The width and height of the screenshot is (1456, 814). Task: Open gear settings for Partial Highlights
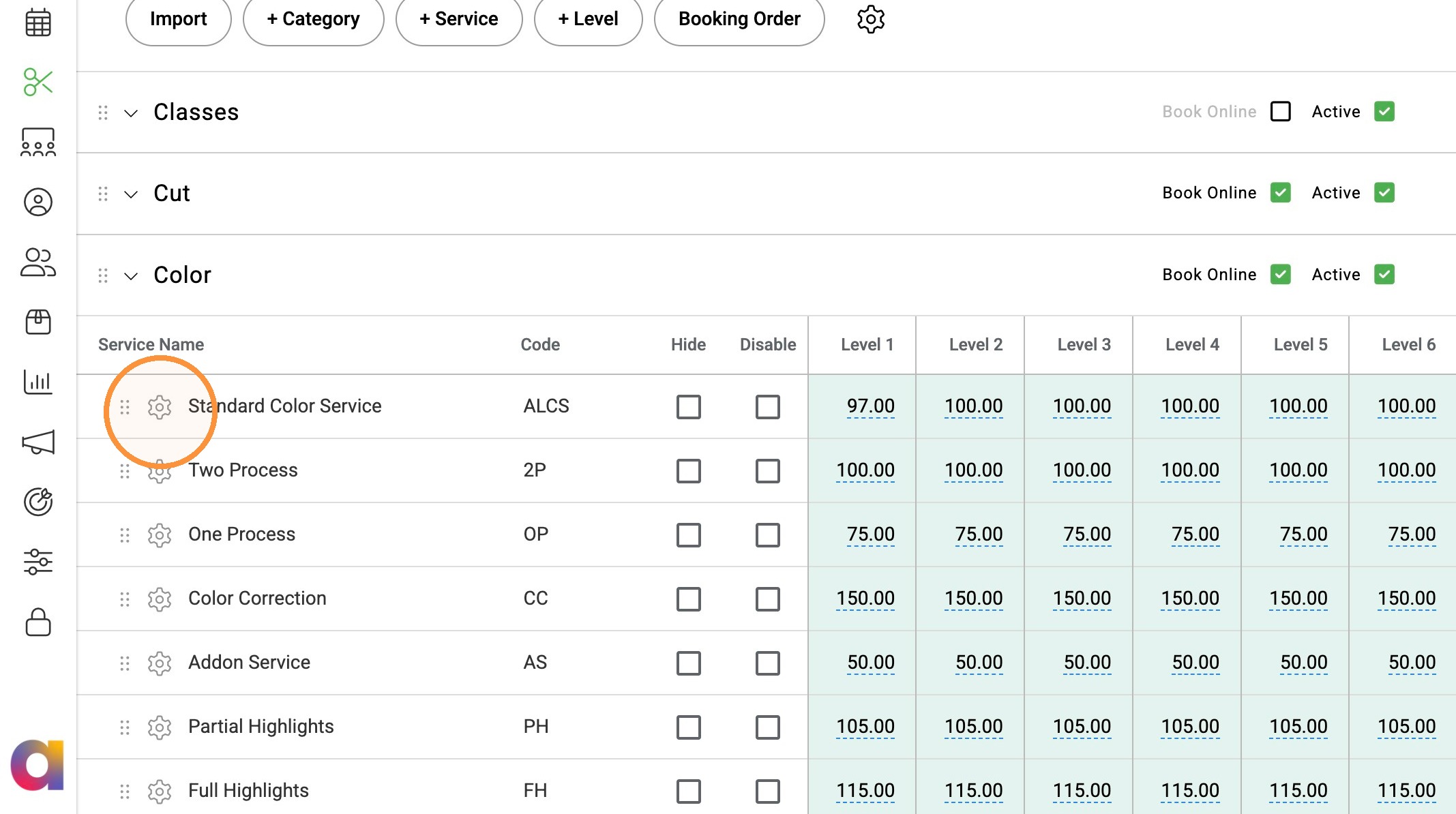pos(160,727)
